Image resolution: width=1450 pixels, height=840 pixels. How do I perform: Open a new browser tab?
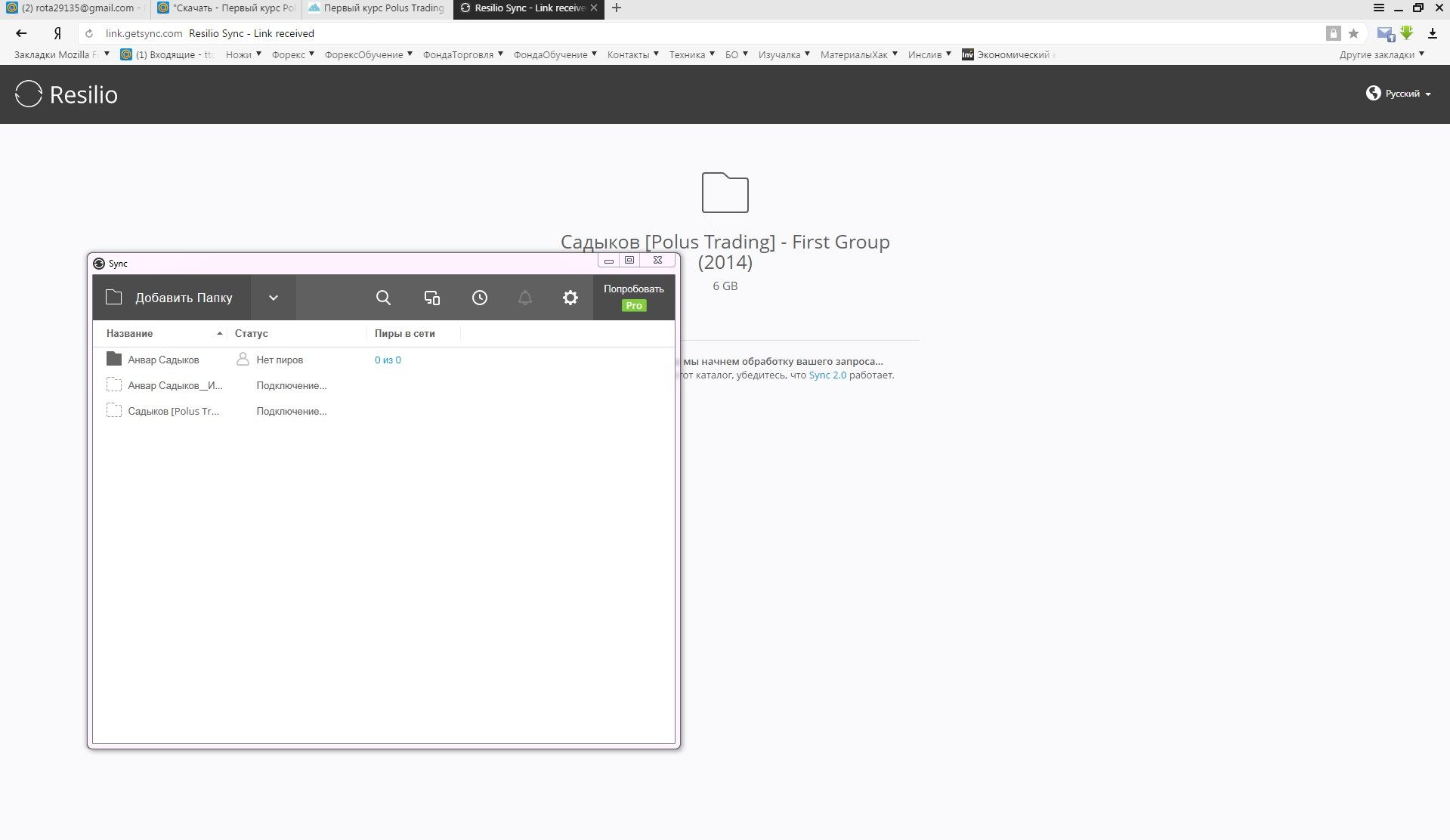[x=617, y=8]
